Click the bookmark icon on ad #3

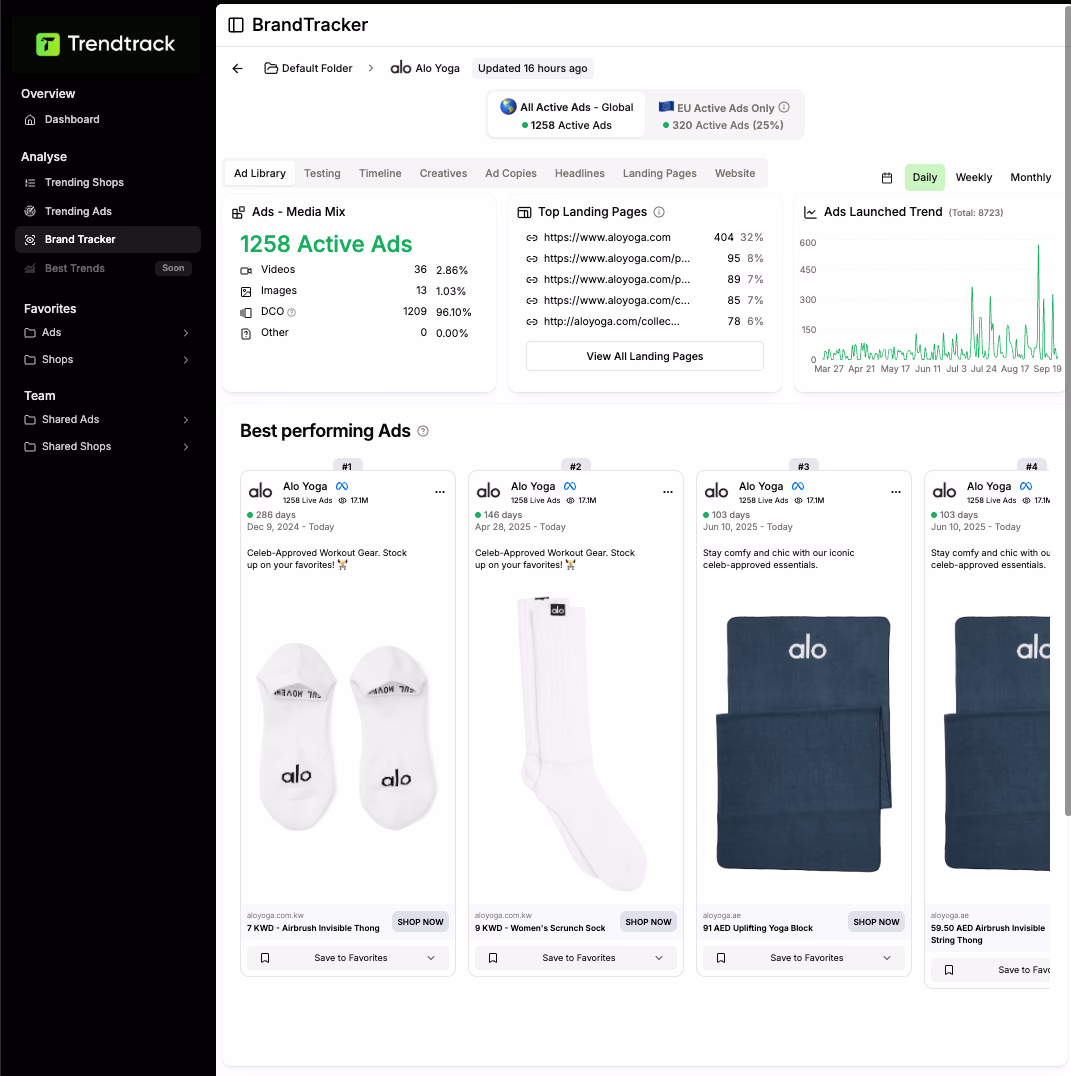pyautogui.click(x=720, y=958)
